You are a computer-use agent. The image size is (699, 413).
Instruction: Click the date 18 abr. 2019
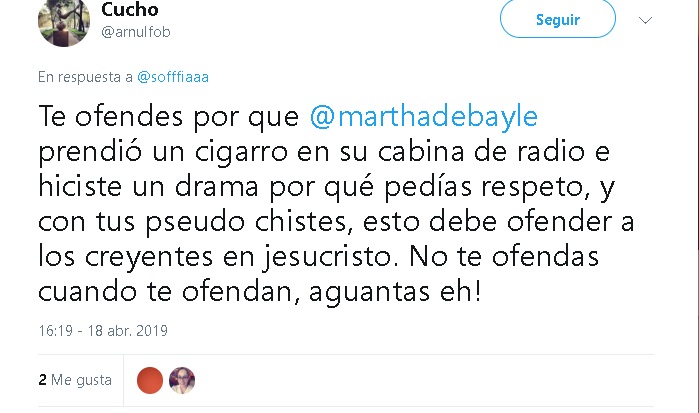point(127,330)
